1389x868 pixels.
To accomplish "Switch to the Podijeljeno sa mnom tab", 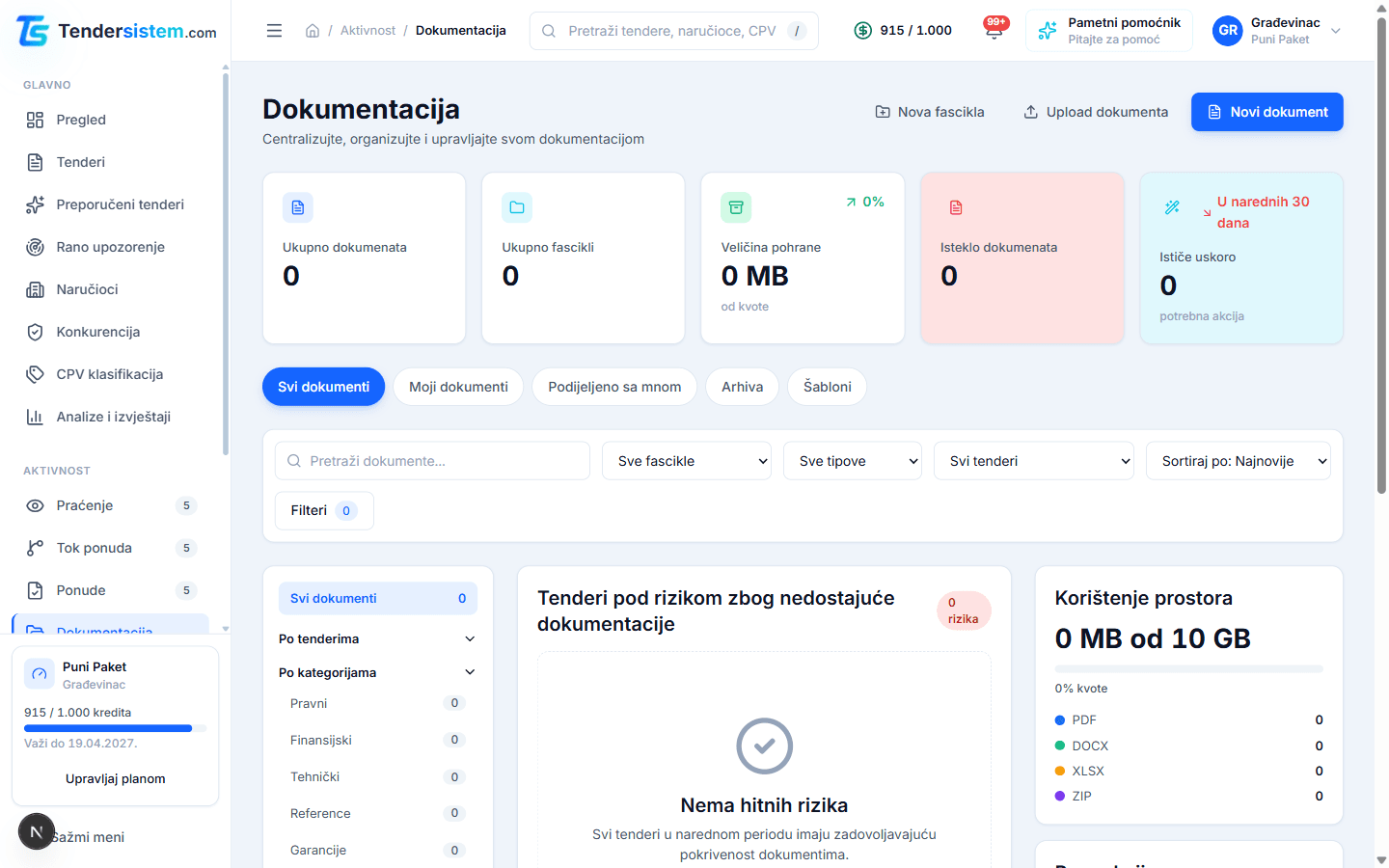I will pyautogui.click(x=614, y=387).
